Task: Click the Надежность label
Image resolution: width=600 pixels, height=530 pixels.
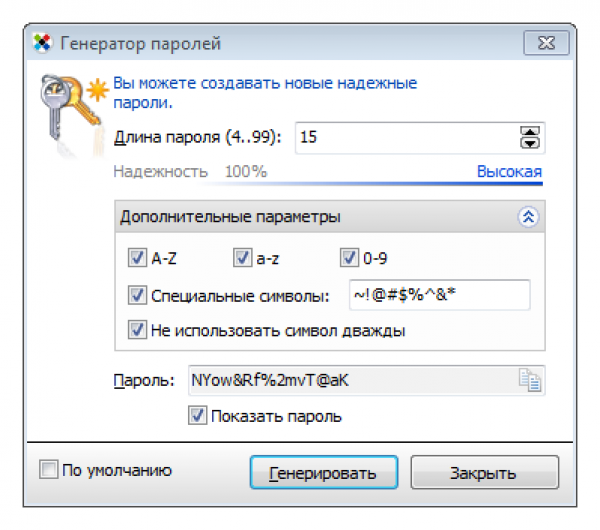Action: [x=160, y=171]
